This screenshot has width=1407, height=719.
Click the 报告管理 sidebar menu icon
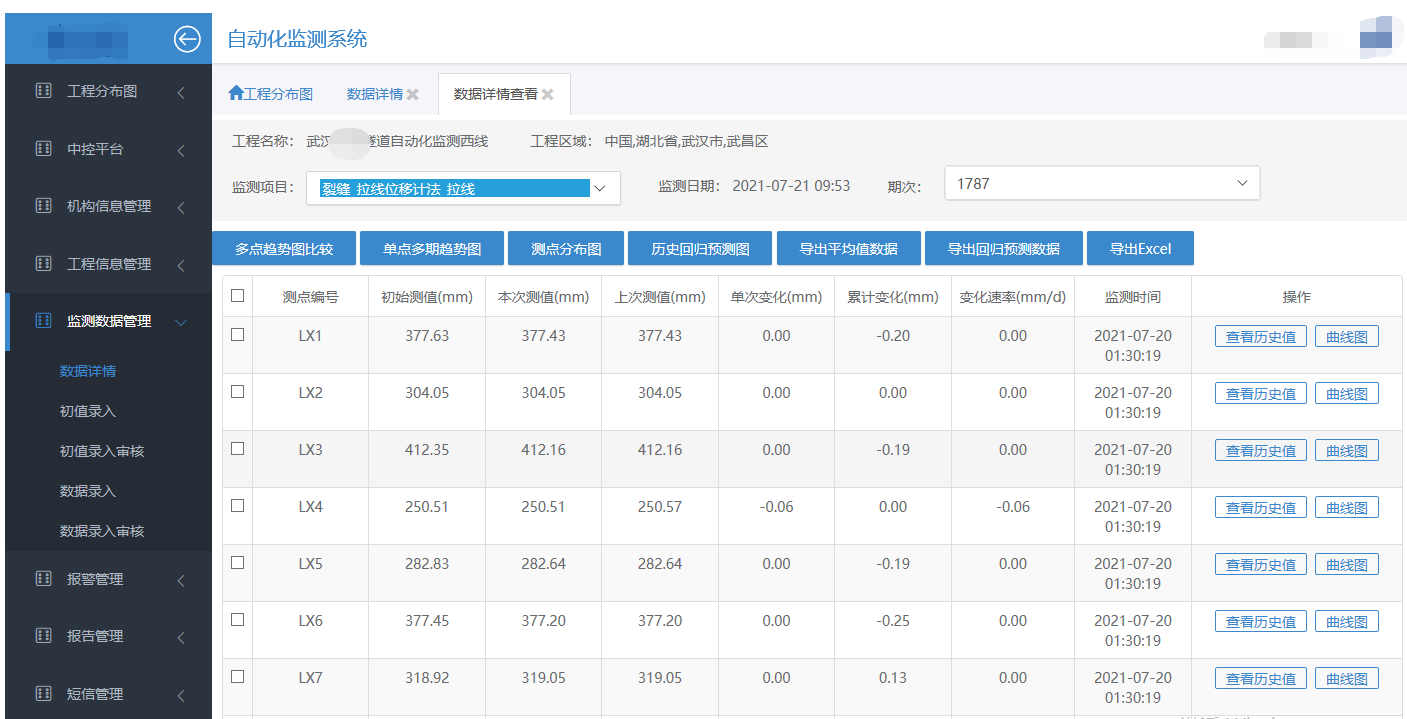click(x=43, y=636)
